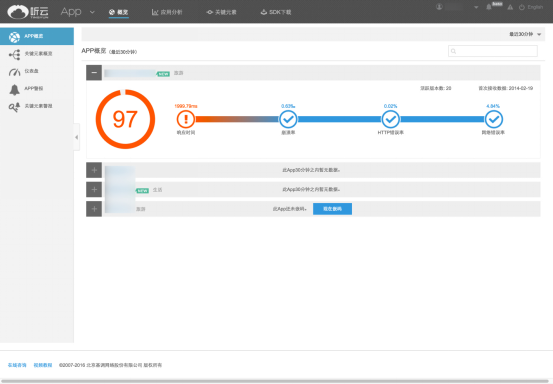
Task: Open APP alerts bell item in sidebar
Action: [37, 89]
